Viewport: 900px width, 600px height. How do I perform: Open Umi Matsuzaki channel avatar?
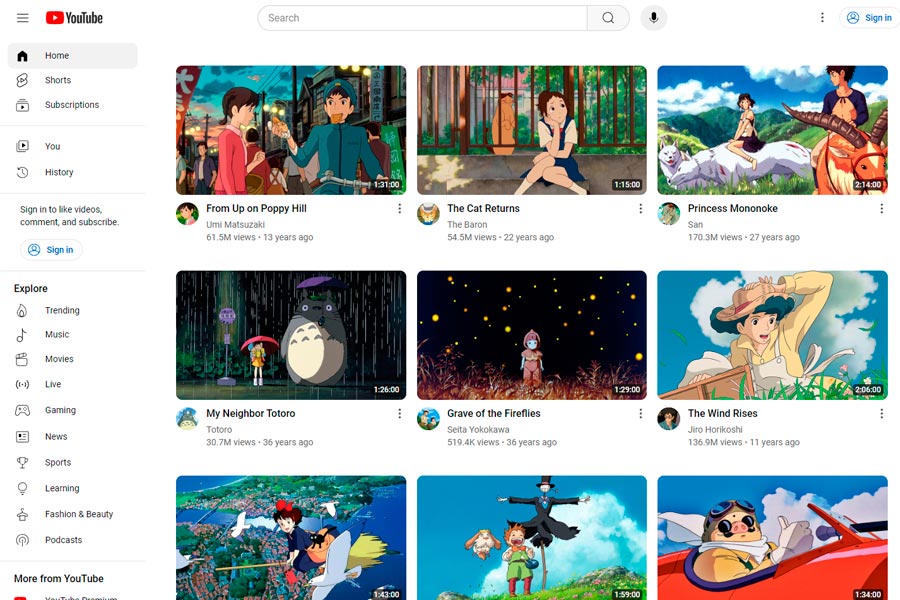tap(187, 214)
